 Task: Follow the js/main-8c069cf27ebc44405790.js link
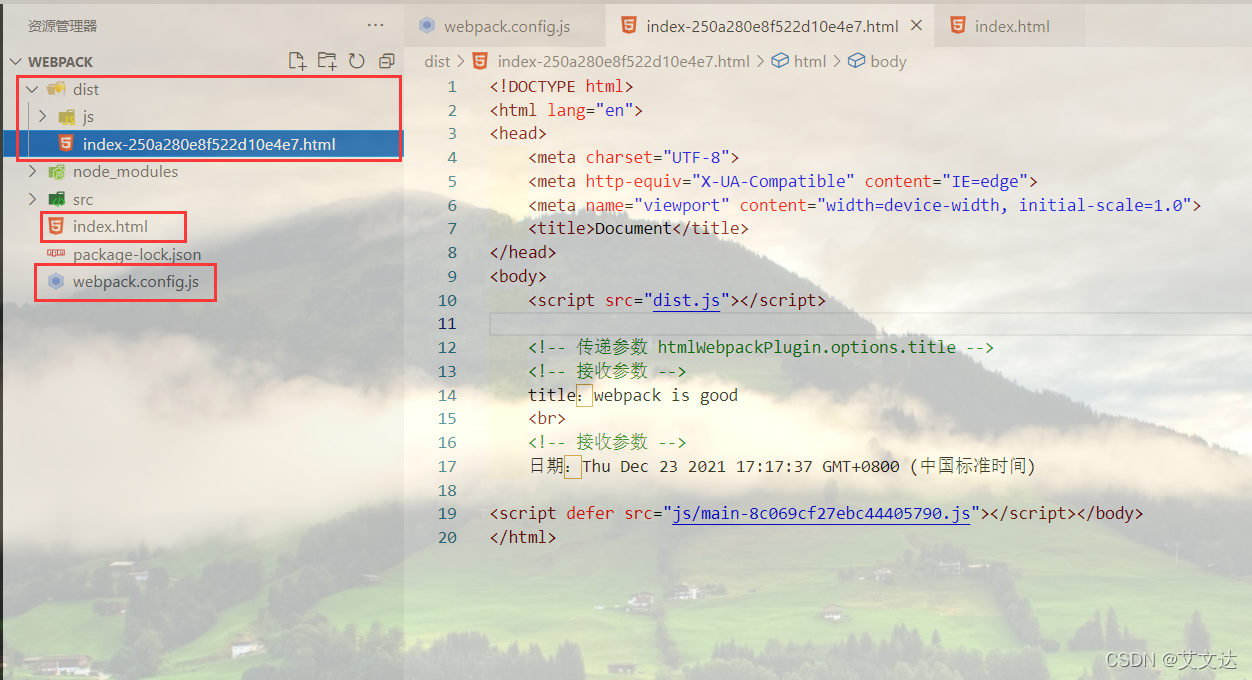(x=821, y=514)
